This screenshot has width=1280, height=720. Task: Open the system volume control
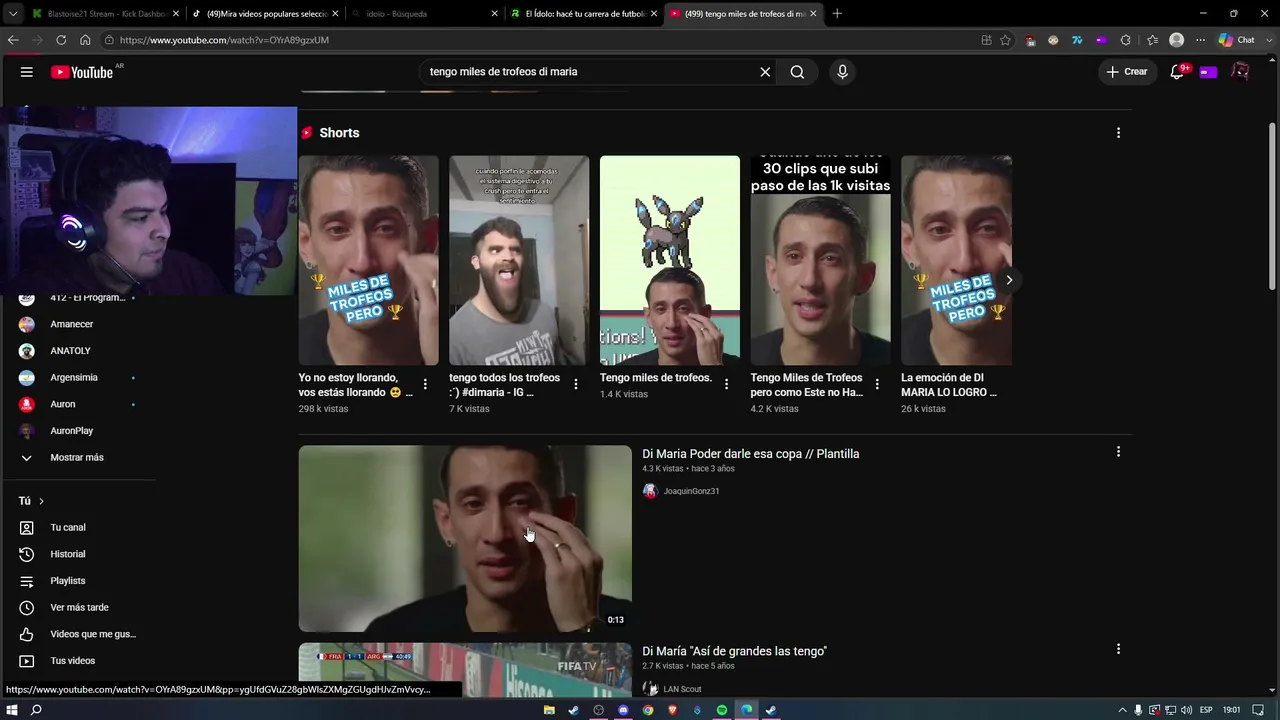pyautogui.click(x=1186, y=710)
